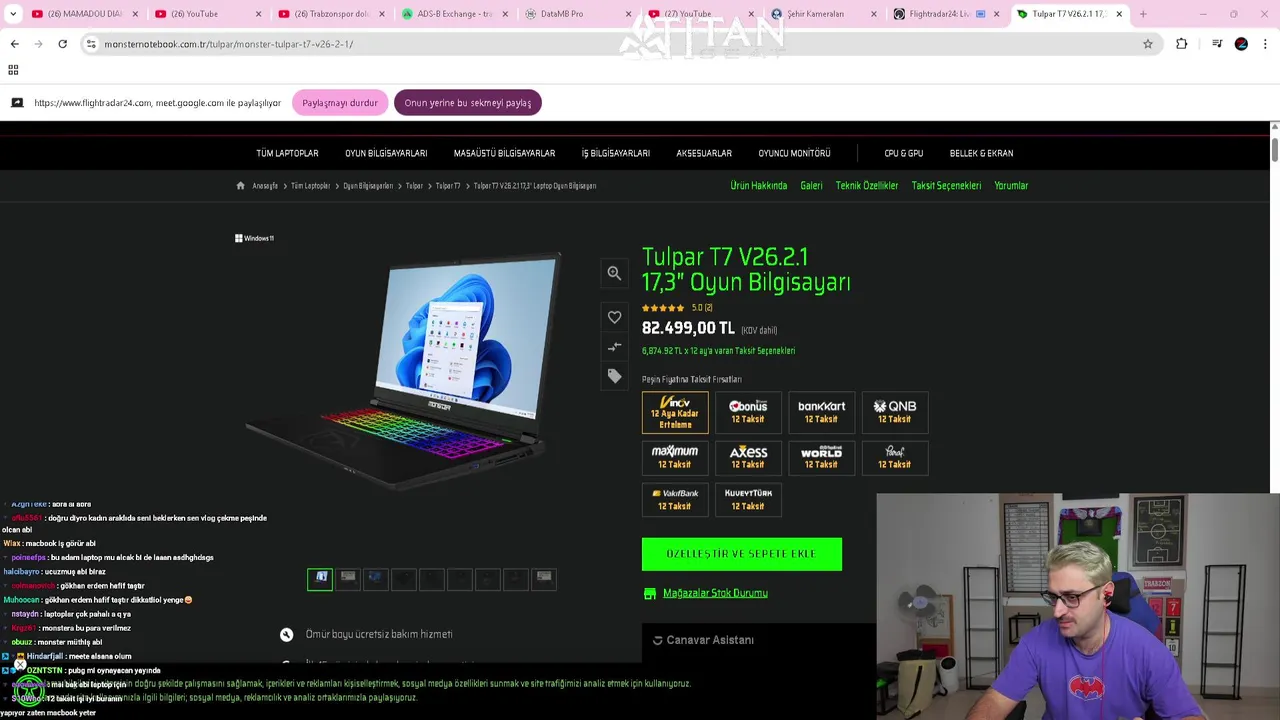The width and height of the screenshot is (1280, 720).
Task: Jump to Teknik Özellikler section
Action: coord(867,186)
